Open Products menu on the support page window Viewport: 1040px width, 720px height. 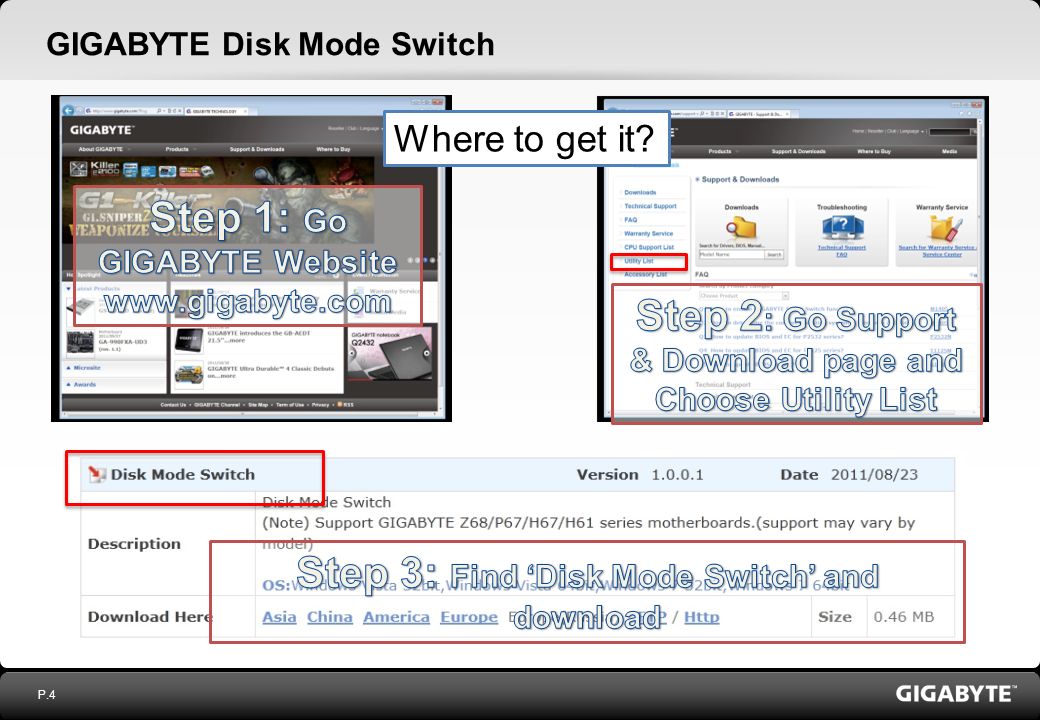click(720, 151)
